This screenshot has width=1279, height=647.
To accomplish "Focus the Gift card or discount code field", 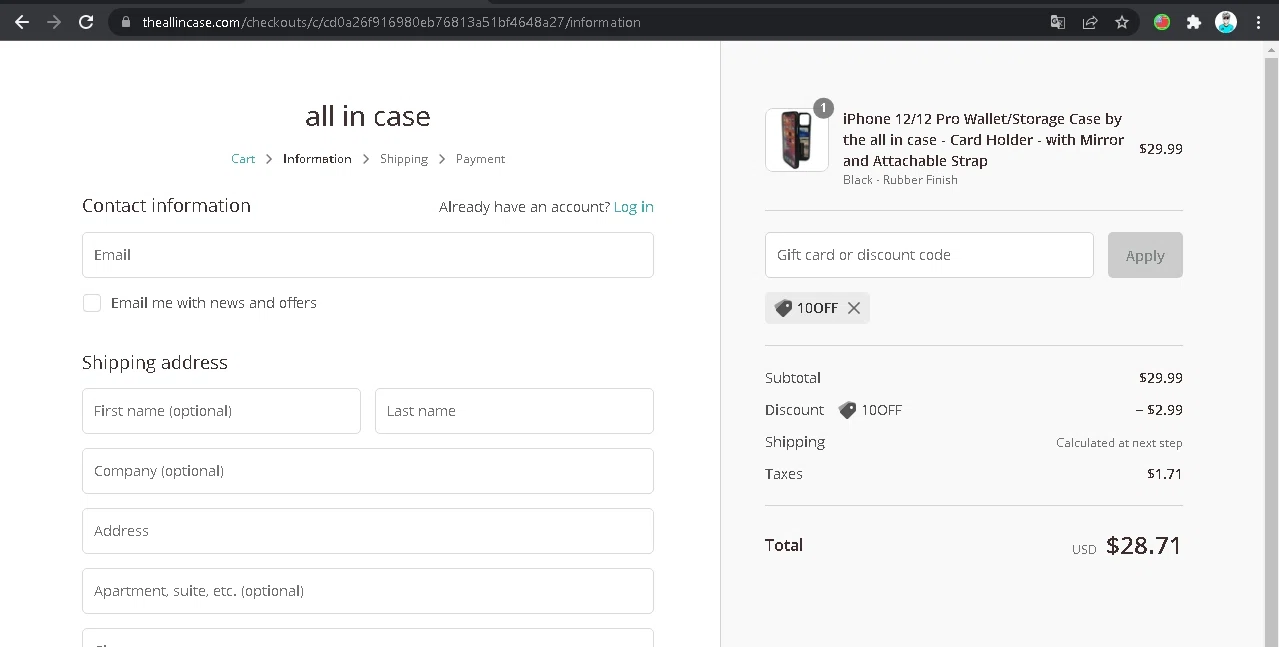I will (x=929, y=255).
